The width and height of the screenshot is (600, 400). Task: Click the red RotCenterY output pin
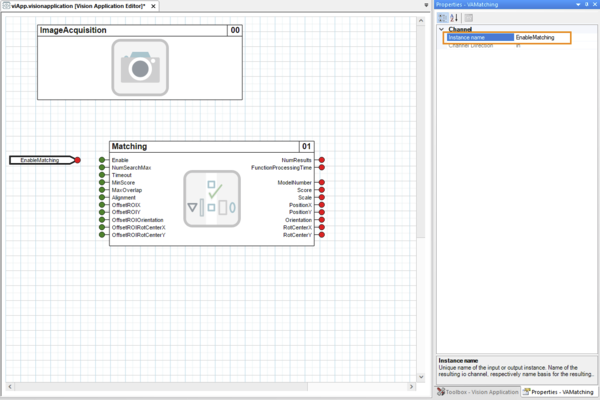point(322,235)
